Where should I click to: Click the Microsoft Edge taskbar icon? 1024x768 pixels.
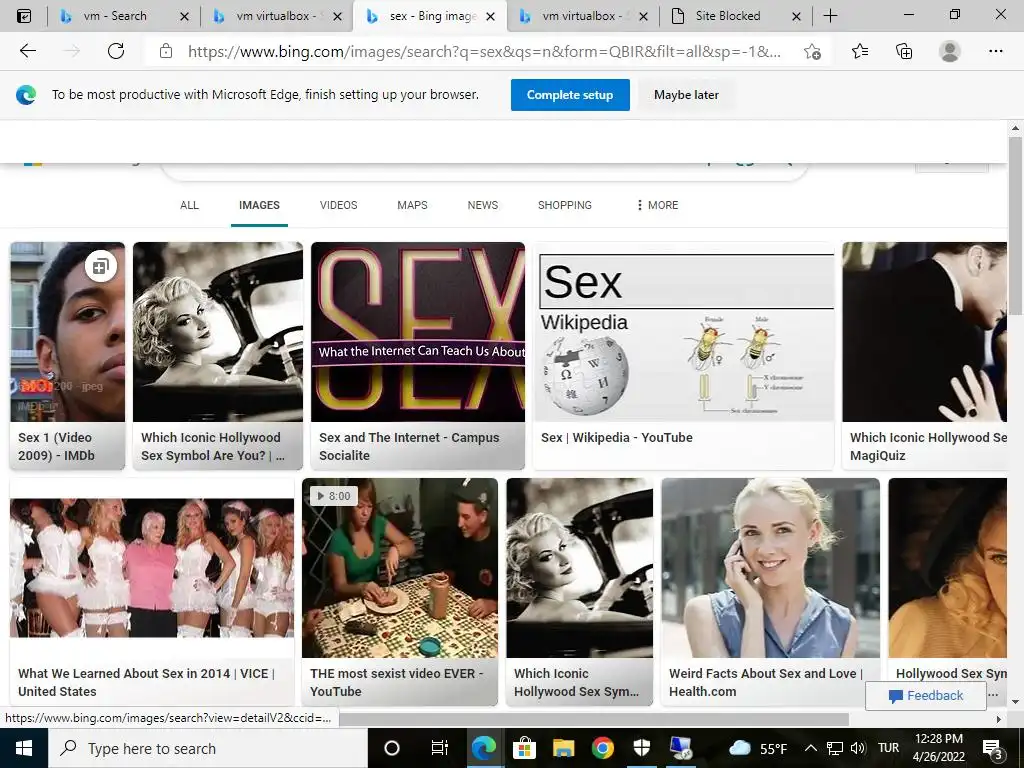click(x=484, y=748)
